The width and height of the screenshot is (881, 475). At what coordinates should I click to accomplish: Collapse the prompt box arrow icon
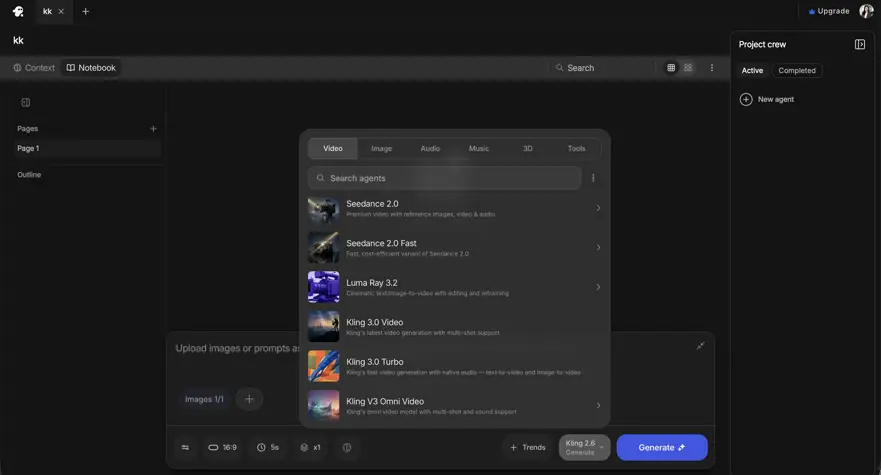click(700, 346)
